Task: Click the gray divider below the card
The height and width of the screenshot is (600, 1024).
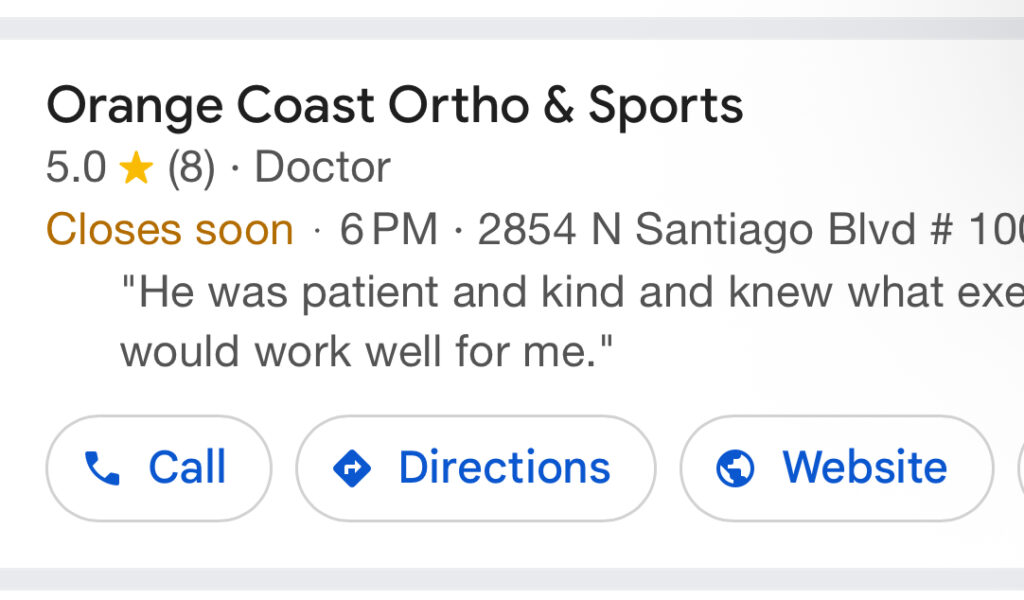Action: pos(512,580)
